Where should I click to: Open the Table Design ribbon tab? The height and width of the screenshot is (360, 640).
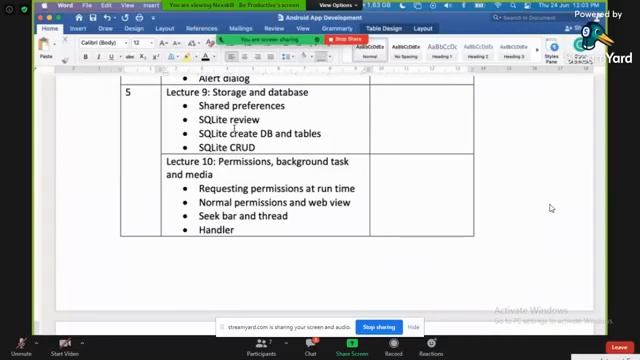pos(384,29)
